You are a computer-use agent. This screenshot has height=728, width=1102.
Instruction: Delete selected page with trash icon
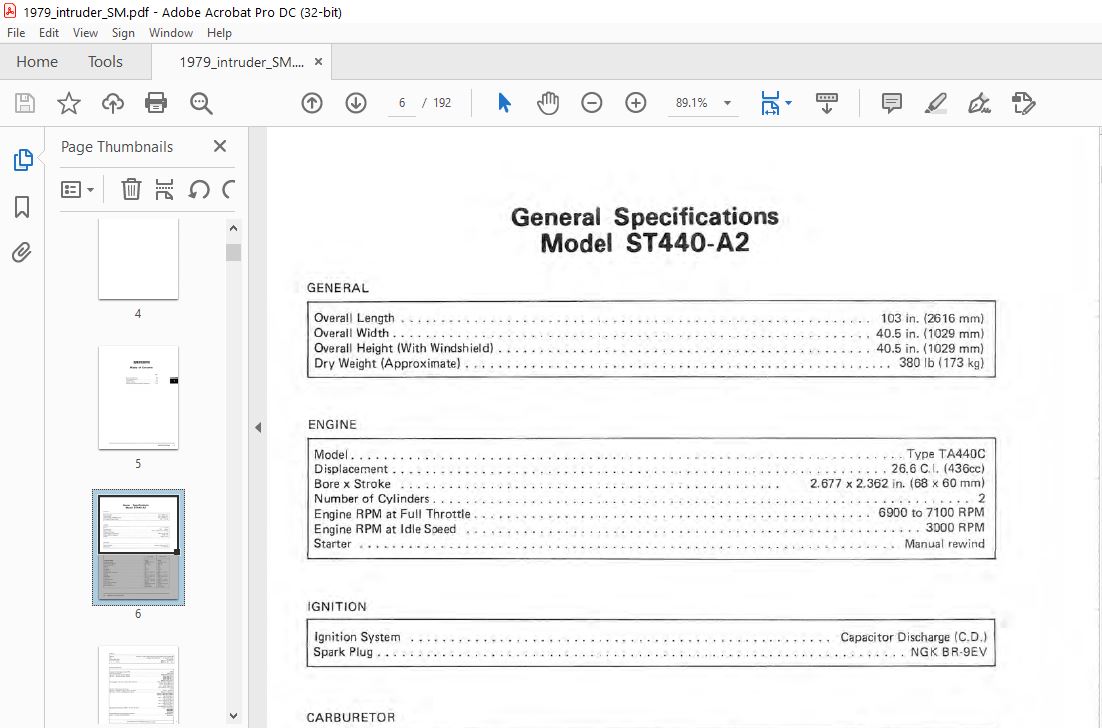[131, 189]
